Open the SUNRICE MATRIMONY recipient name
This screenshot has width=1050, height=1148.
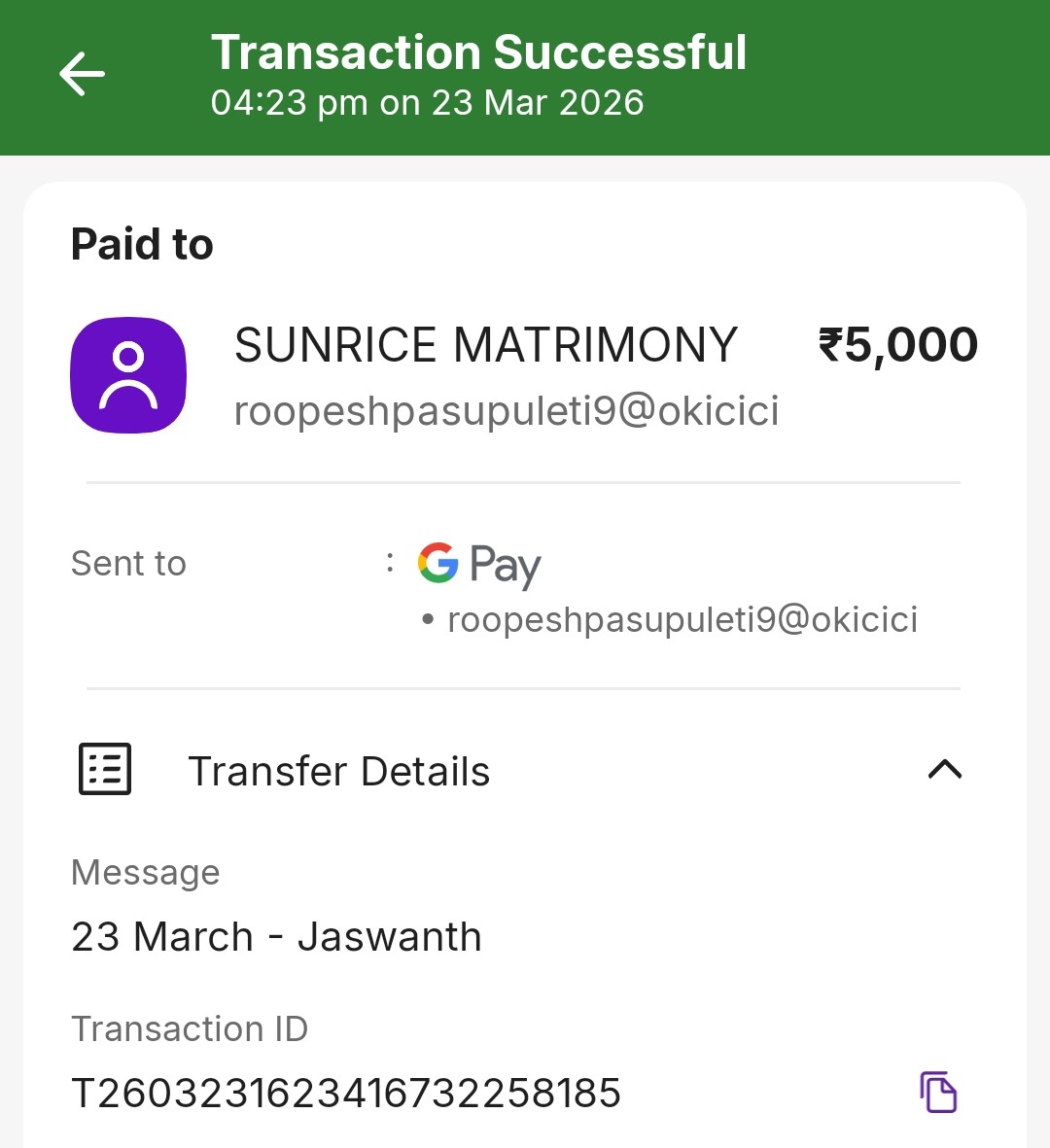click(x=486, y=345)
